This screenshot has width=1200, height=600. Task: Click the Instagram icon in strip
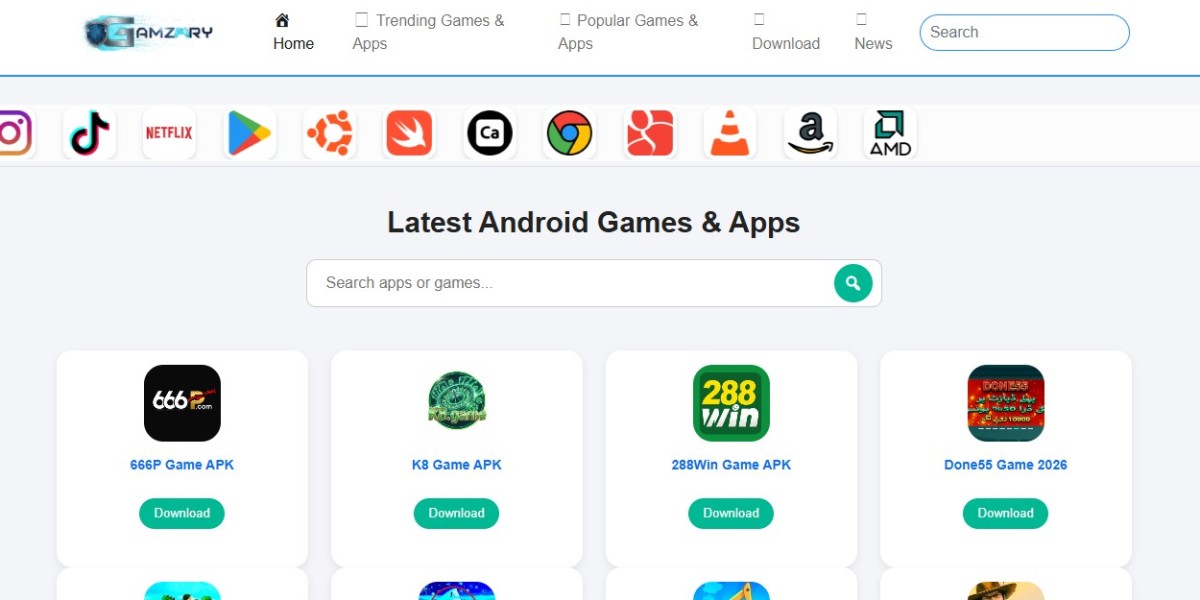coord(16,133)
